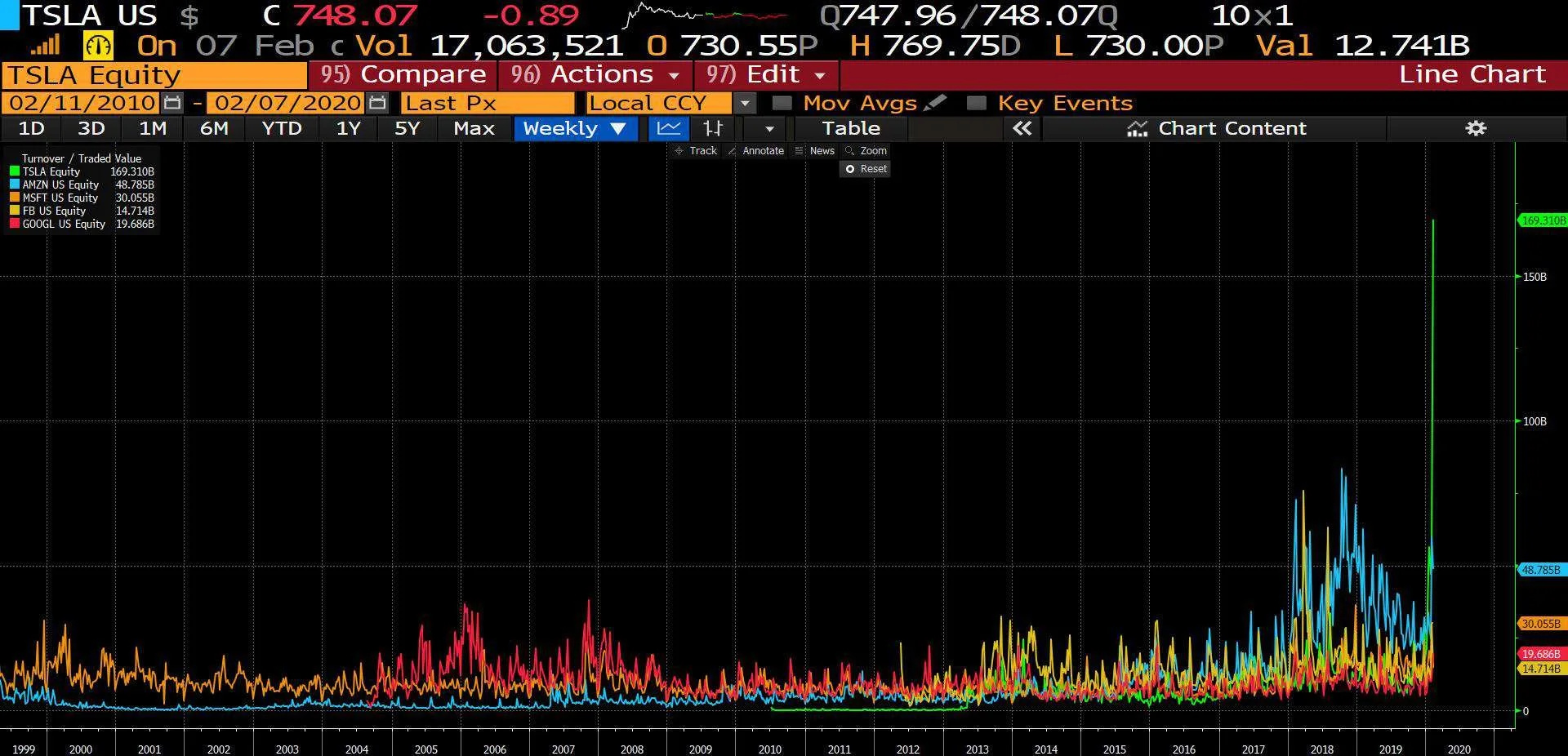Click the red 19.686B axis value label
The width and height of the screenshot is (1568, 756).
coord(1540,654)
